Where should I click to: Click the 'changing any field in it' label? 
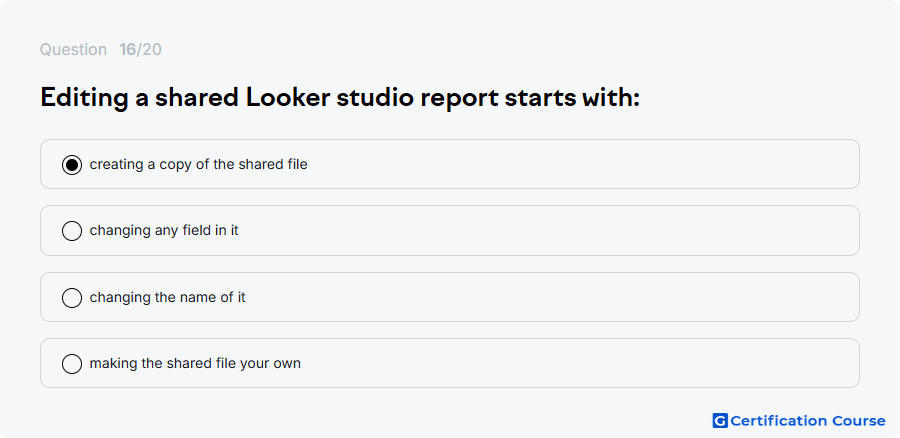click(164, 230)
